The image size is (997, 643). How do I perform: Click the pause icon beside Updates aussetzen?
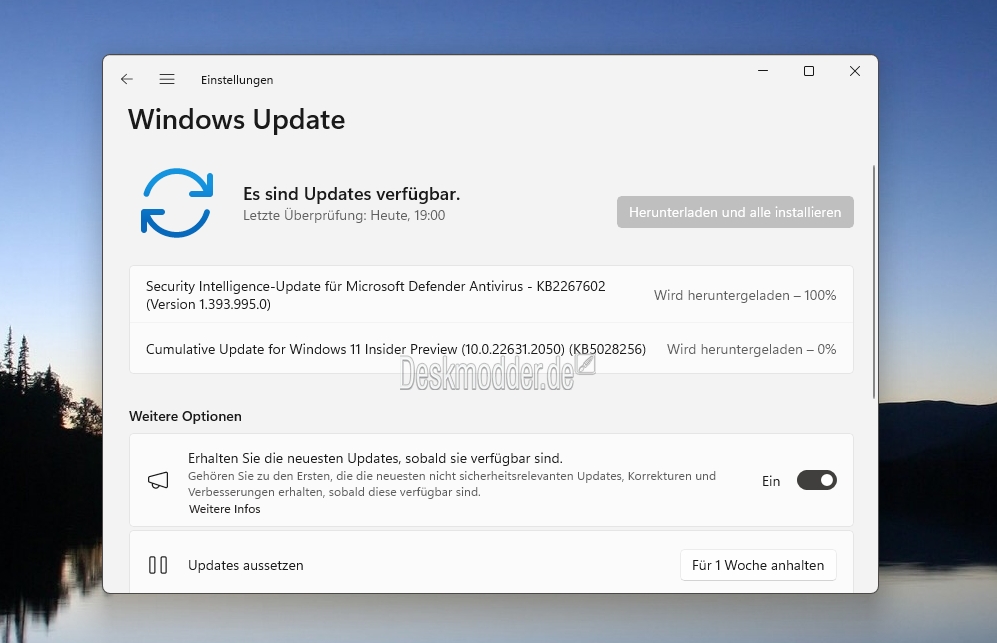click(158, 565)
